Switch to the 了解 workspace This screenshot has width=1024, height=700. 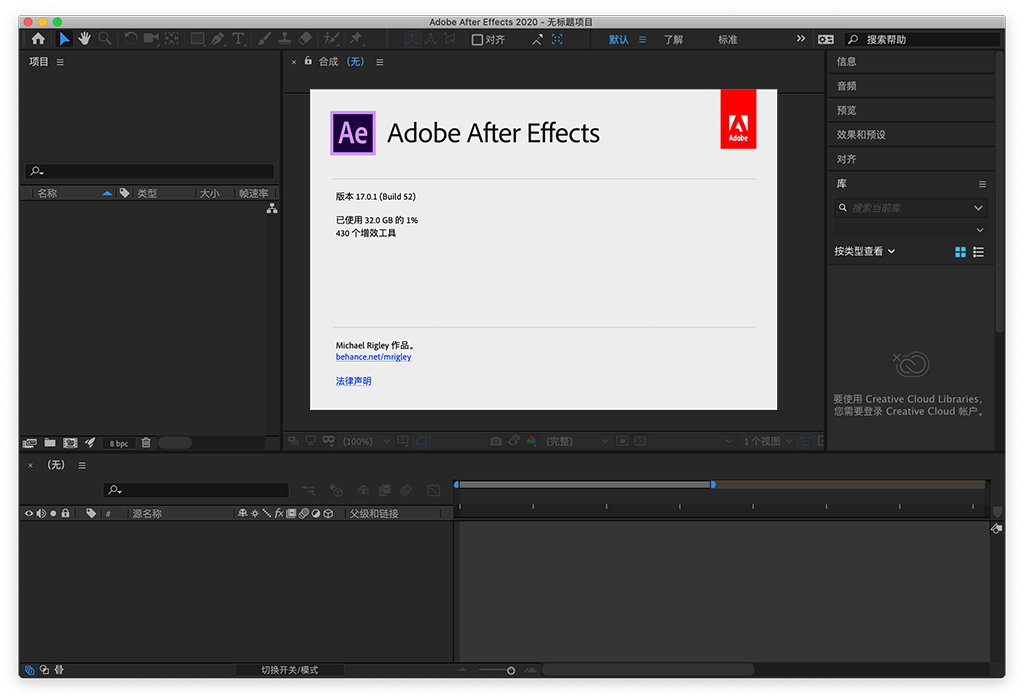(x=673, y=40)
